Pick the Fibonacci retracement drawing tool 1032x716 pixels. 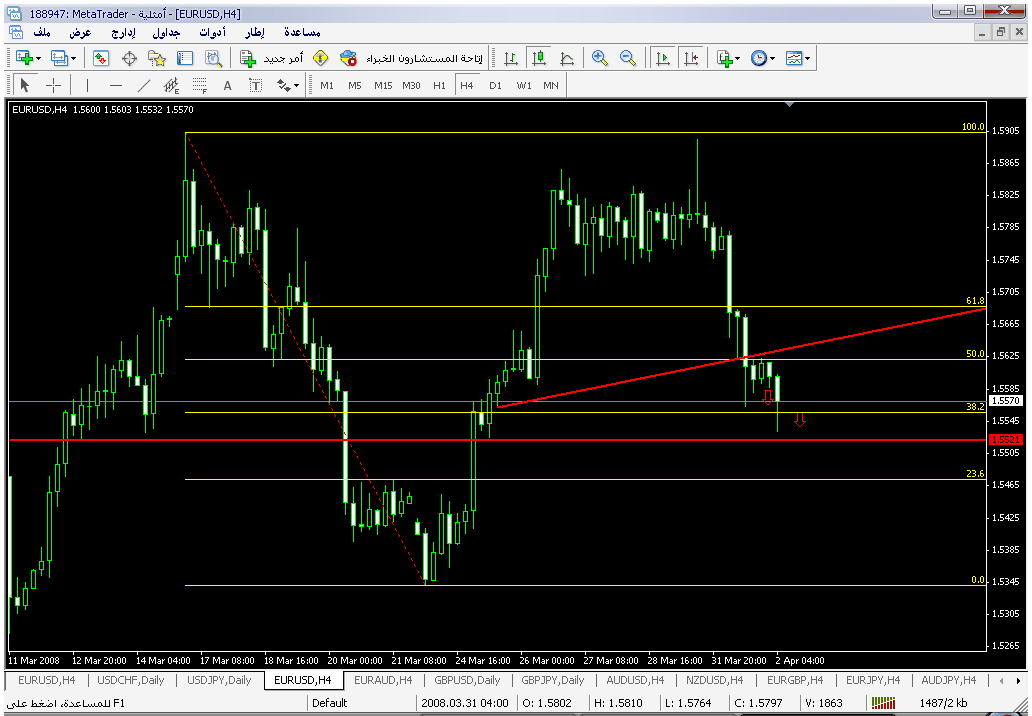[199, 86]
